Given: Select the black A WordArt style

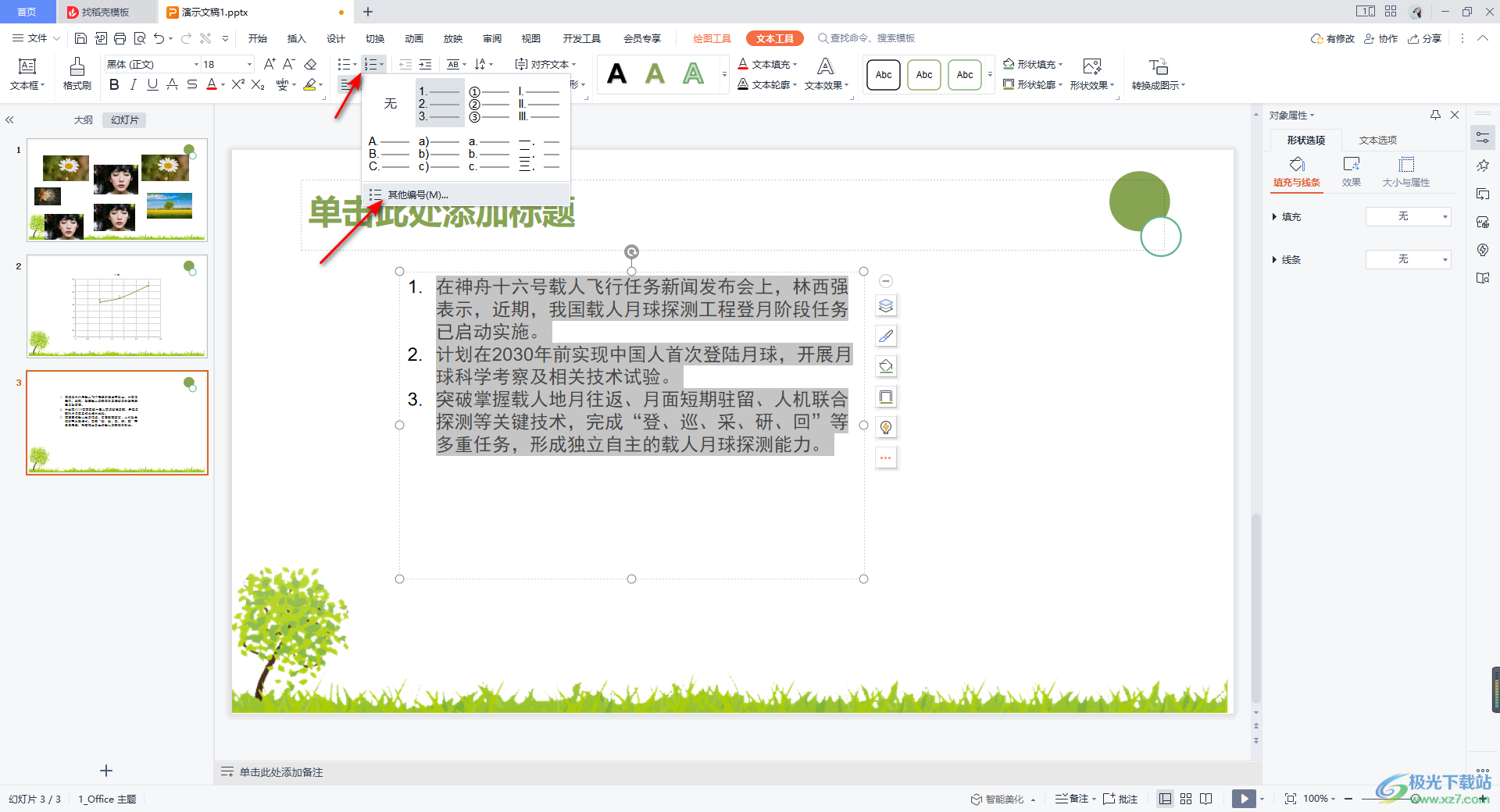Looking at the screenshot, I should [x=617, y=74].
